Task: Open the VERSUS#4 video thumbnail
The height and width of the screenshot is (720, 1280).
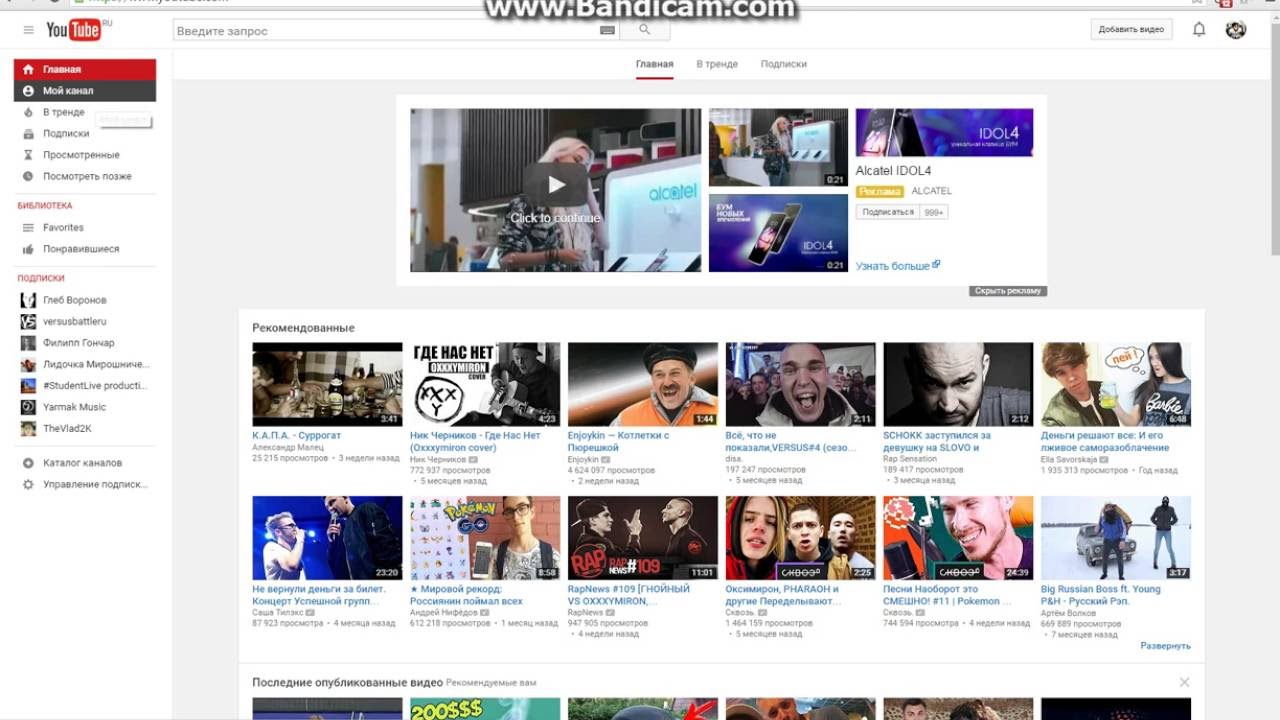Action: click(800, 385)
